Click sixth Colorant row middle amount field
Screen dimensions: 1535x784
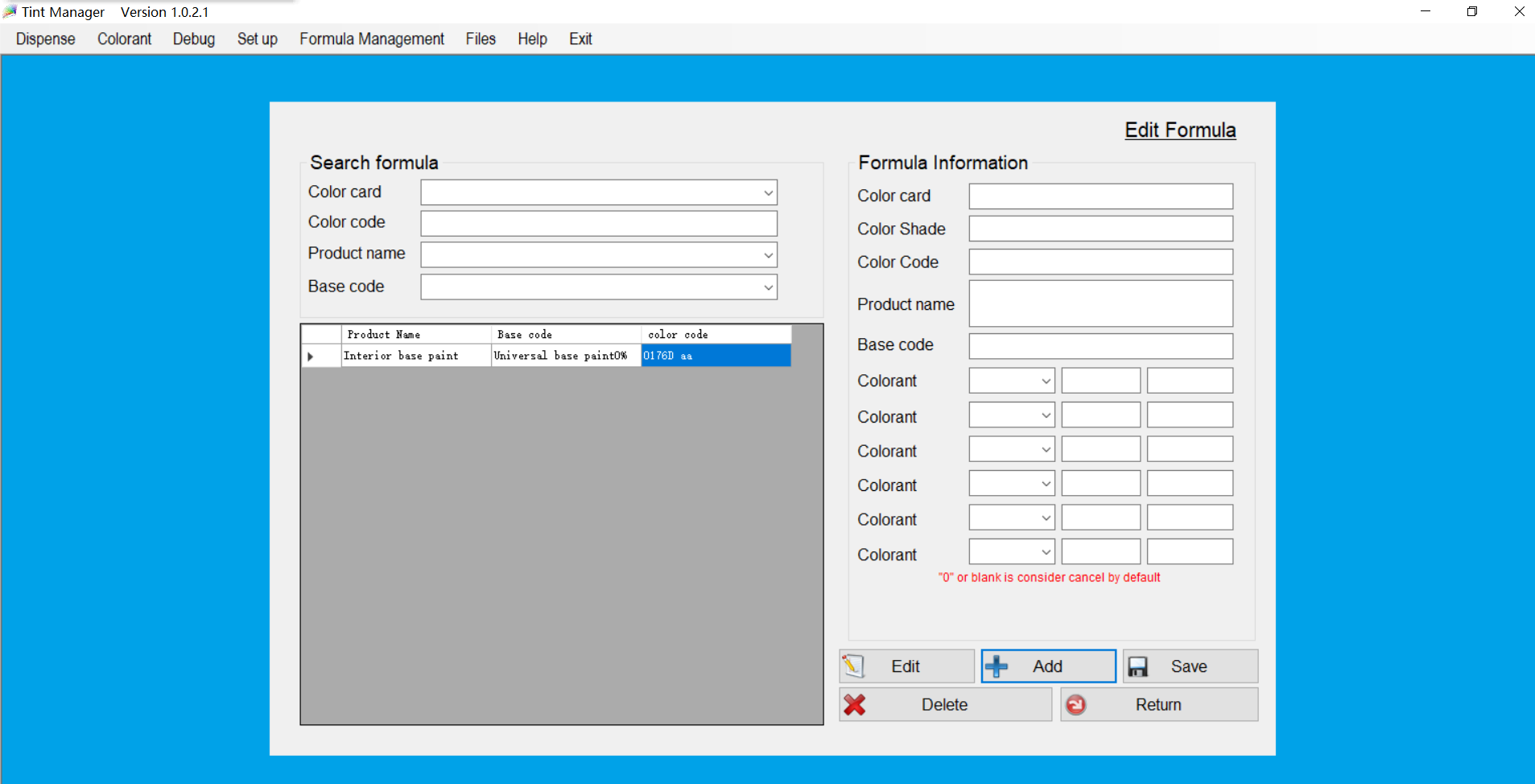click(x=1101, y=552)
